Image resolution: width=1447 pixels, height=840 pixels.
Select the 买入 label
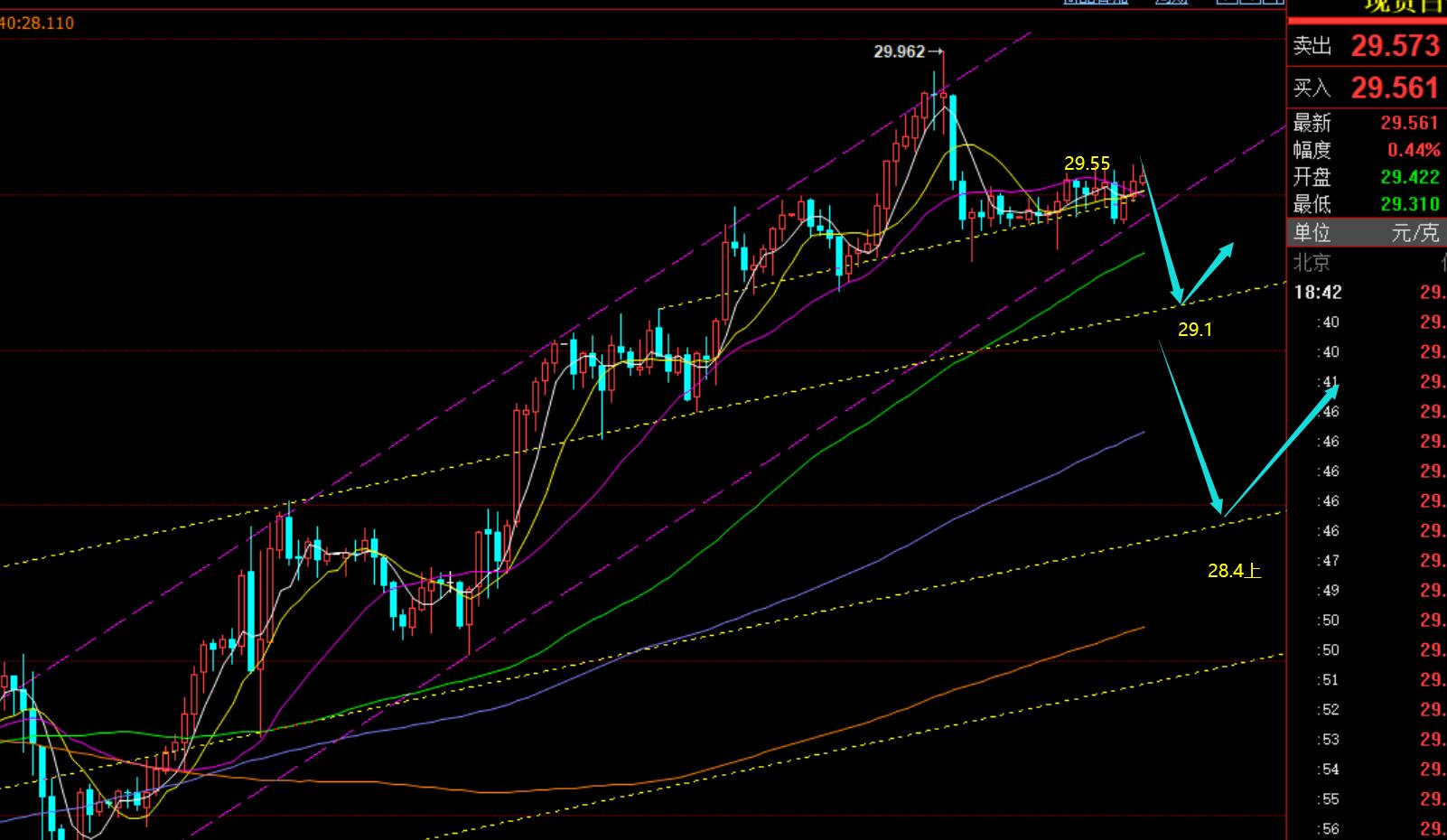tap(1312, 88)
